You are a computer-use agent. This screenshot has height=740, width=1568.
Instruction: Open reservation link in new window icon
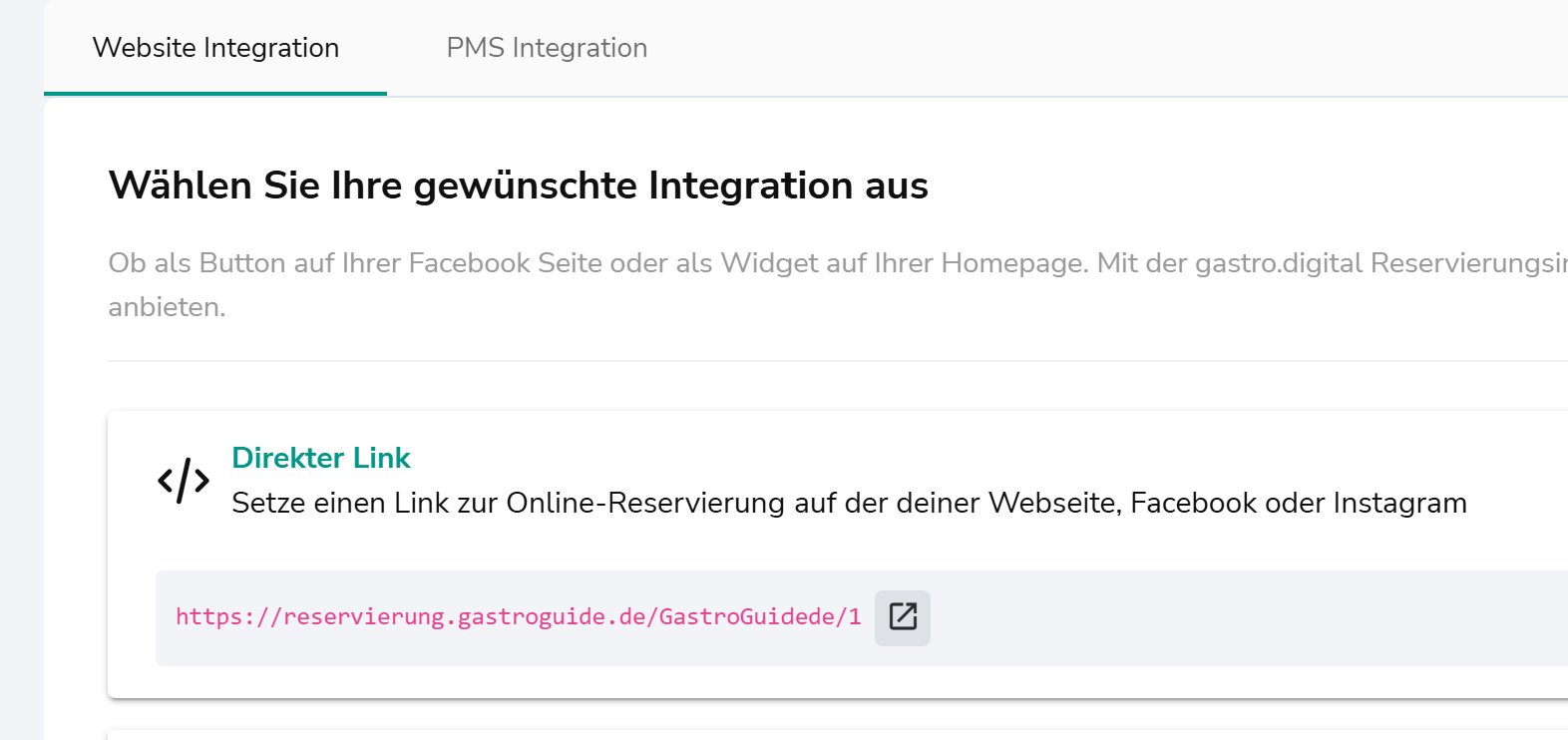[903, 617]
